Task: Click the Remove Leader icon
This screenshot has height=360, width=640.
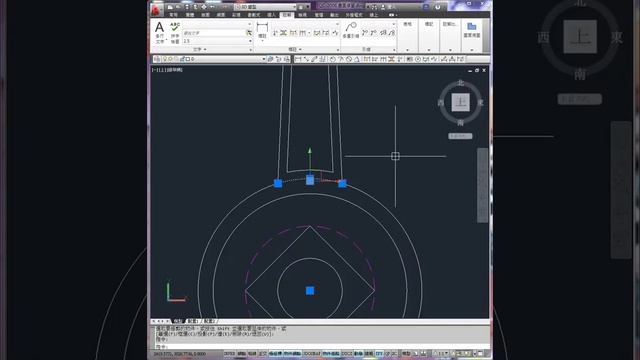Action: [x=373, y=33]
